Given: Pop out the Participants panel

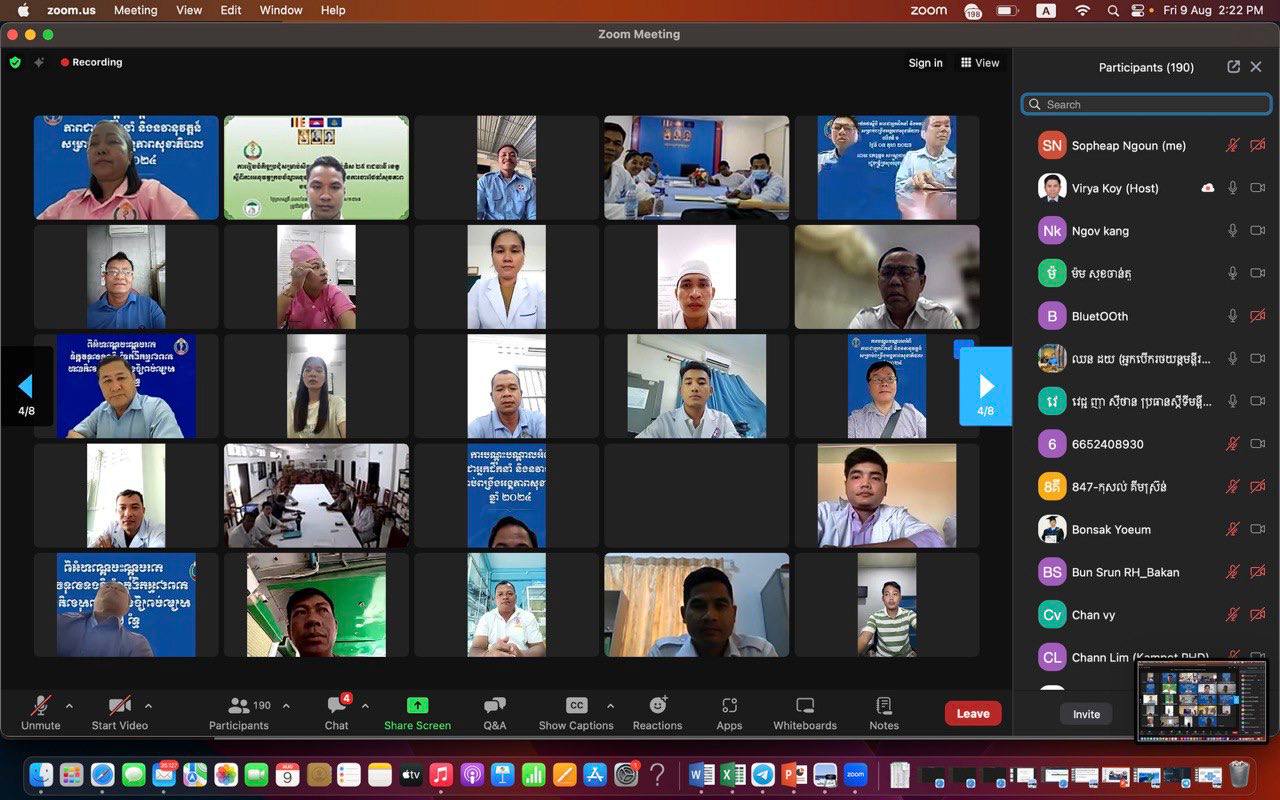Looking at the screenshot, I should [x=1234, y=67].
